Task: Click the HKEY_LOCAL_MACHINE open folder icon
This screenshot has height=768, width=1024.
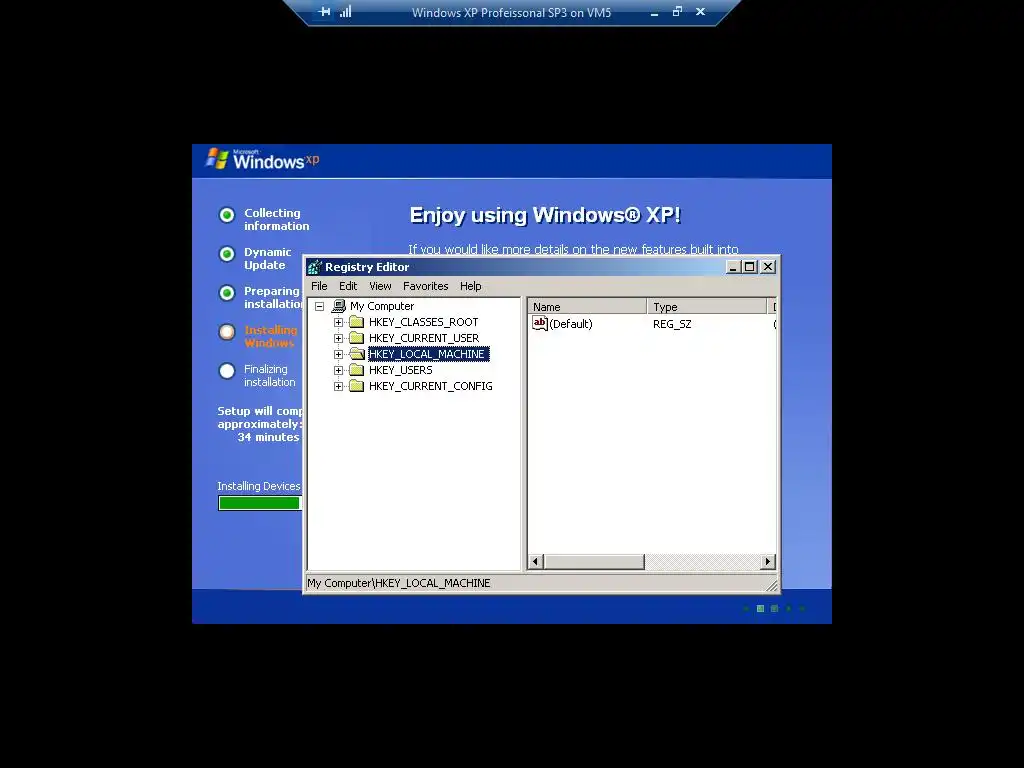Action: (x=357, y=353)
